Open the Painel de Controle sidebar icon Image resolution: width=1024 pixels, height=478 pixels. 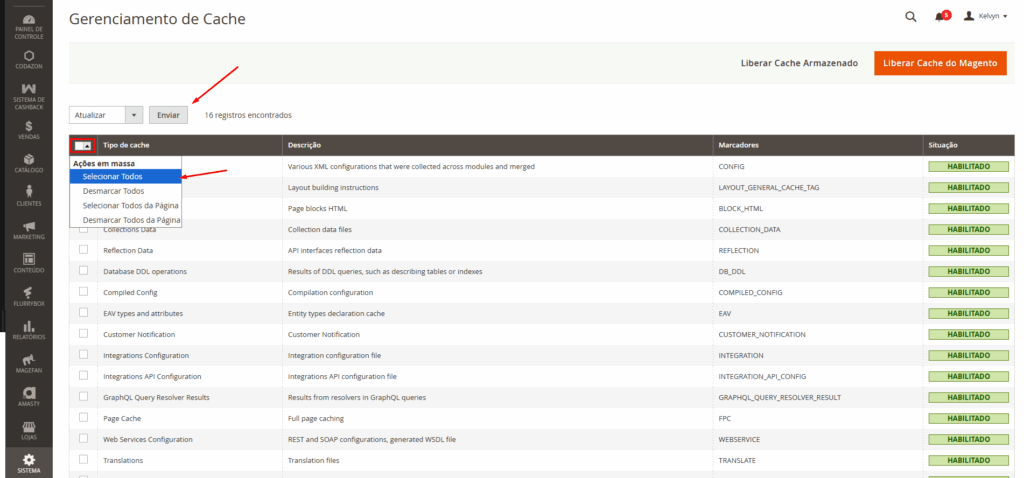pyautogui.click(x=29, y=25)
